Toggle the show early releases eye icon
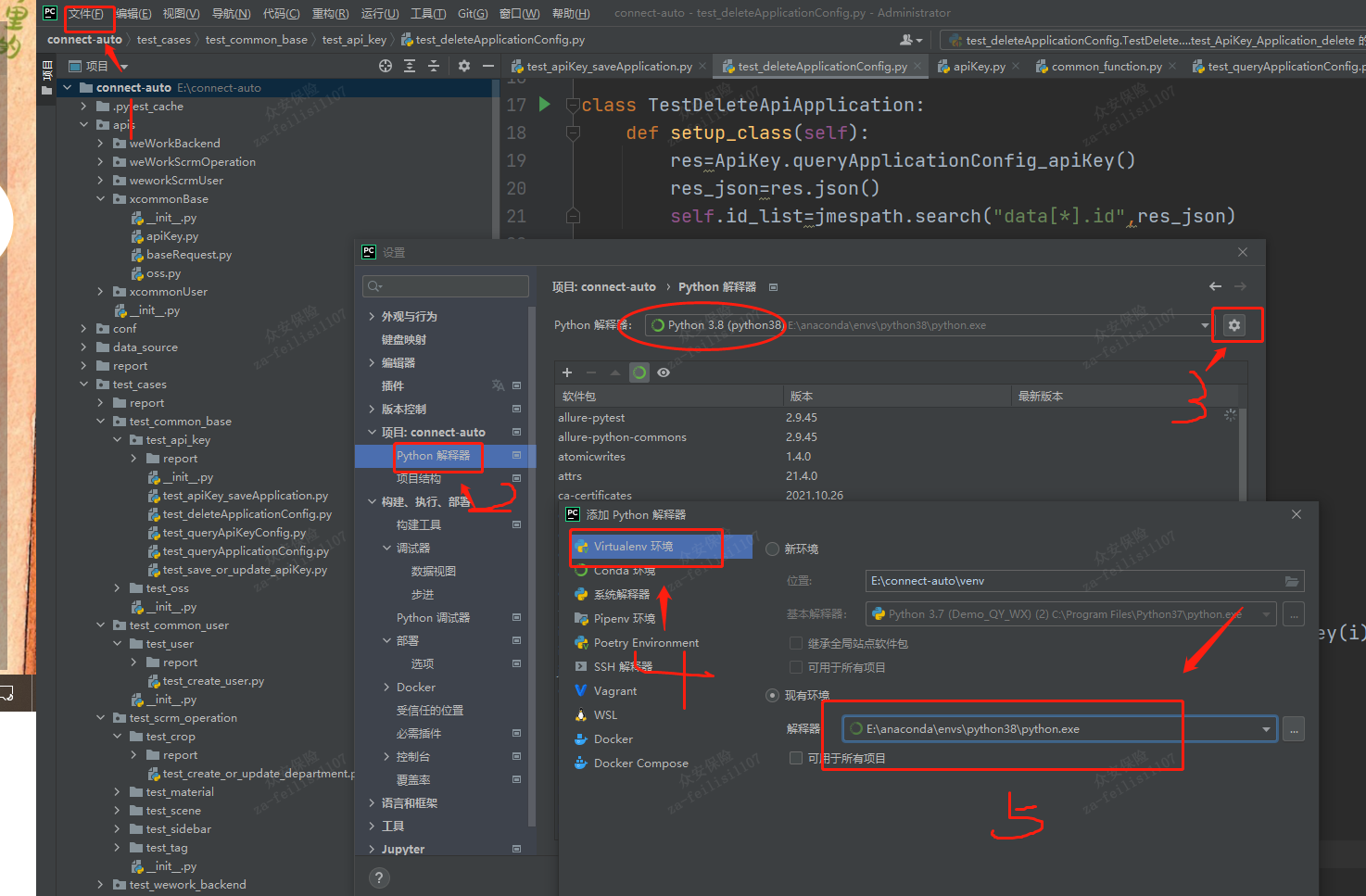This screenshot has height=896, width=1366. (664, 372)
